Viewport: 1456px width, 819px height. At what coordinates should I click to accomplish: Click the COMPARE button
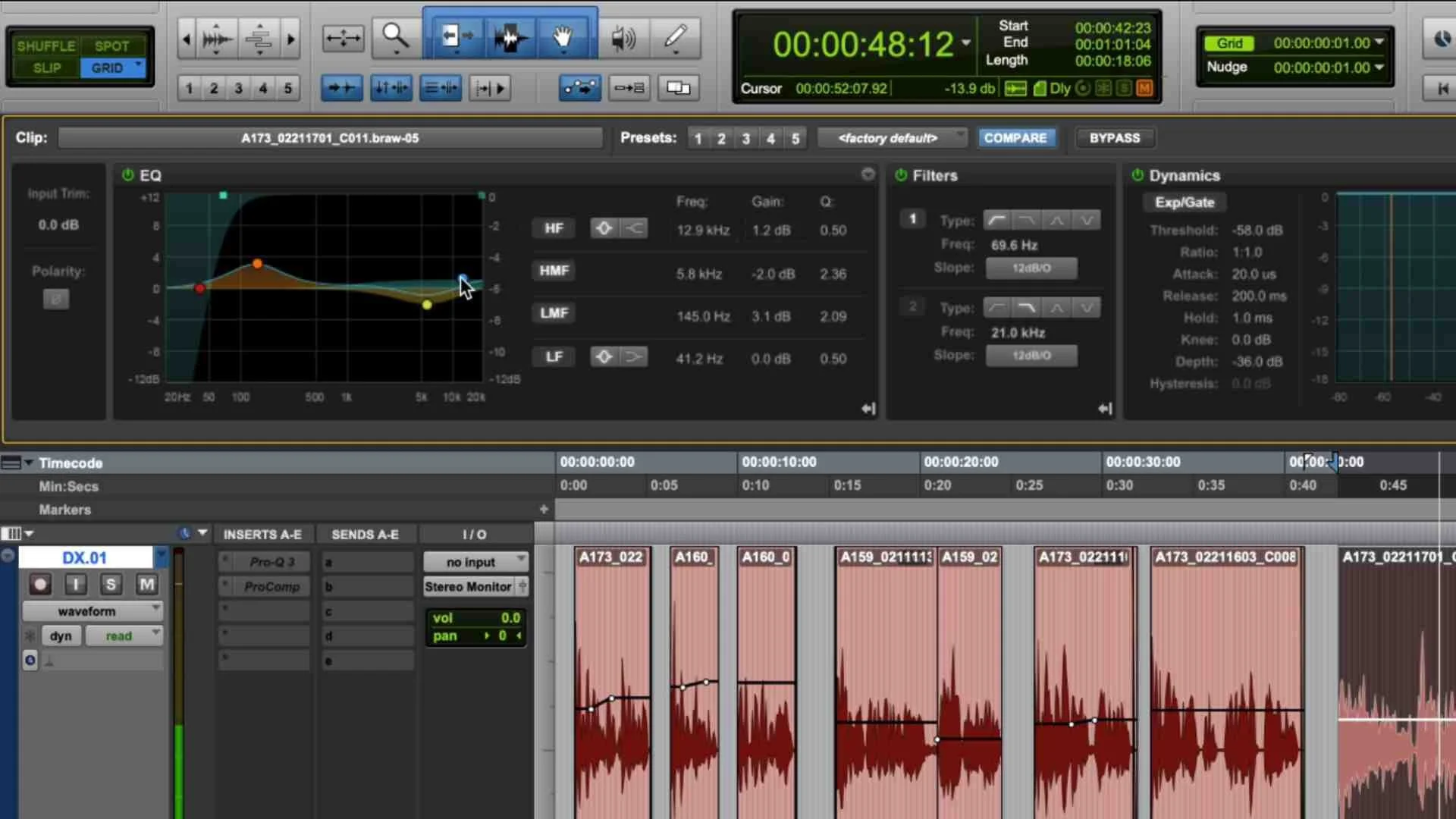tap(1015, 137)
